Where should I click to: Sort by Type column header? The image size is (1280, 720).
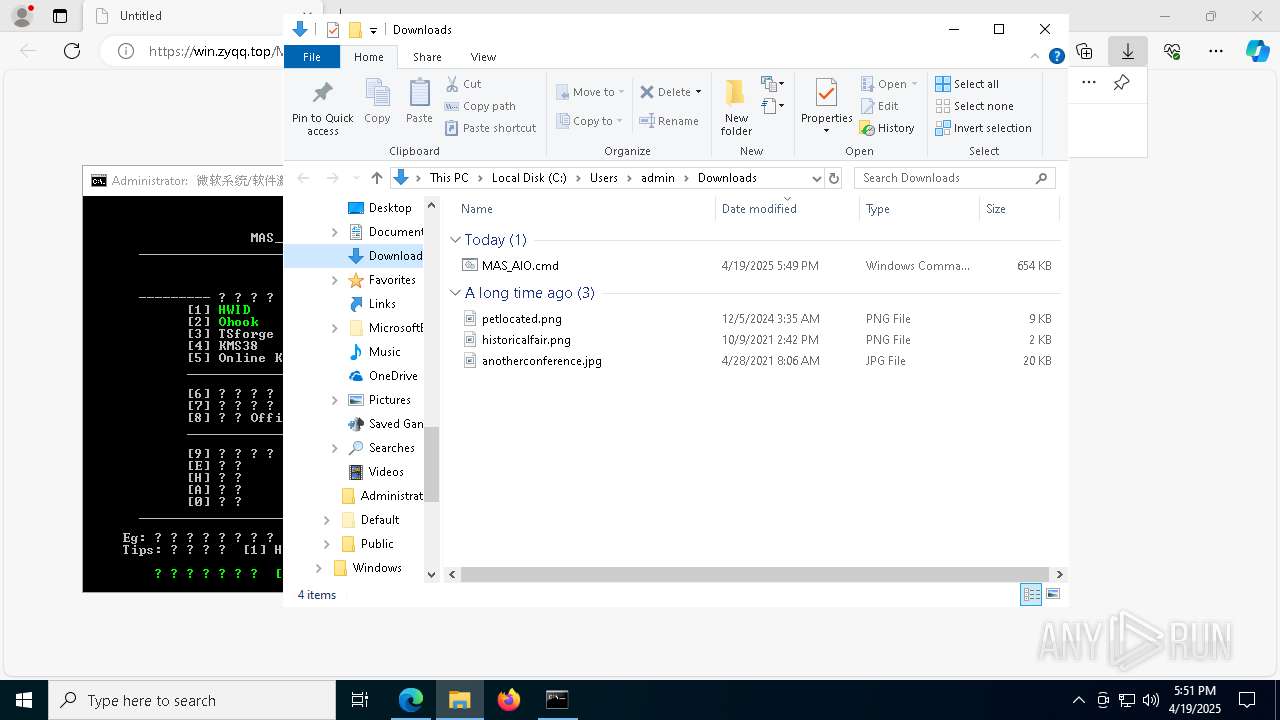919,209
